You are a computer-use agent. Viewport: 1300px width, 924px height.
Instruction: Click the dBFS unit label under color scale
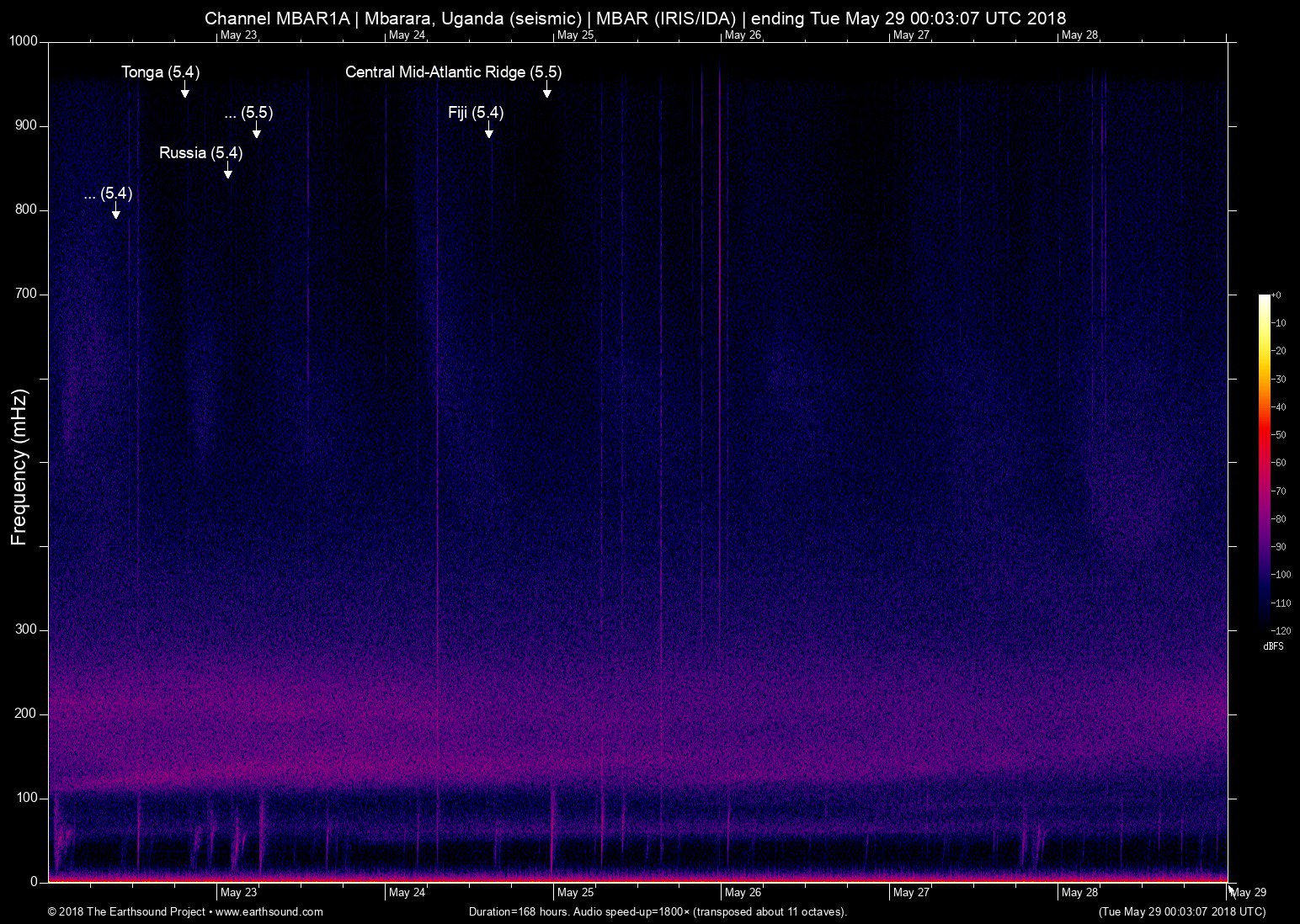[1272, 646]
